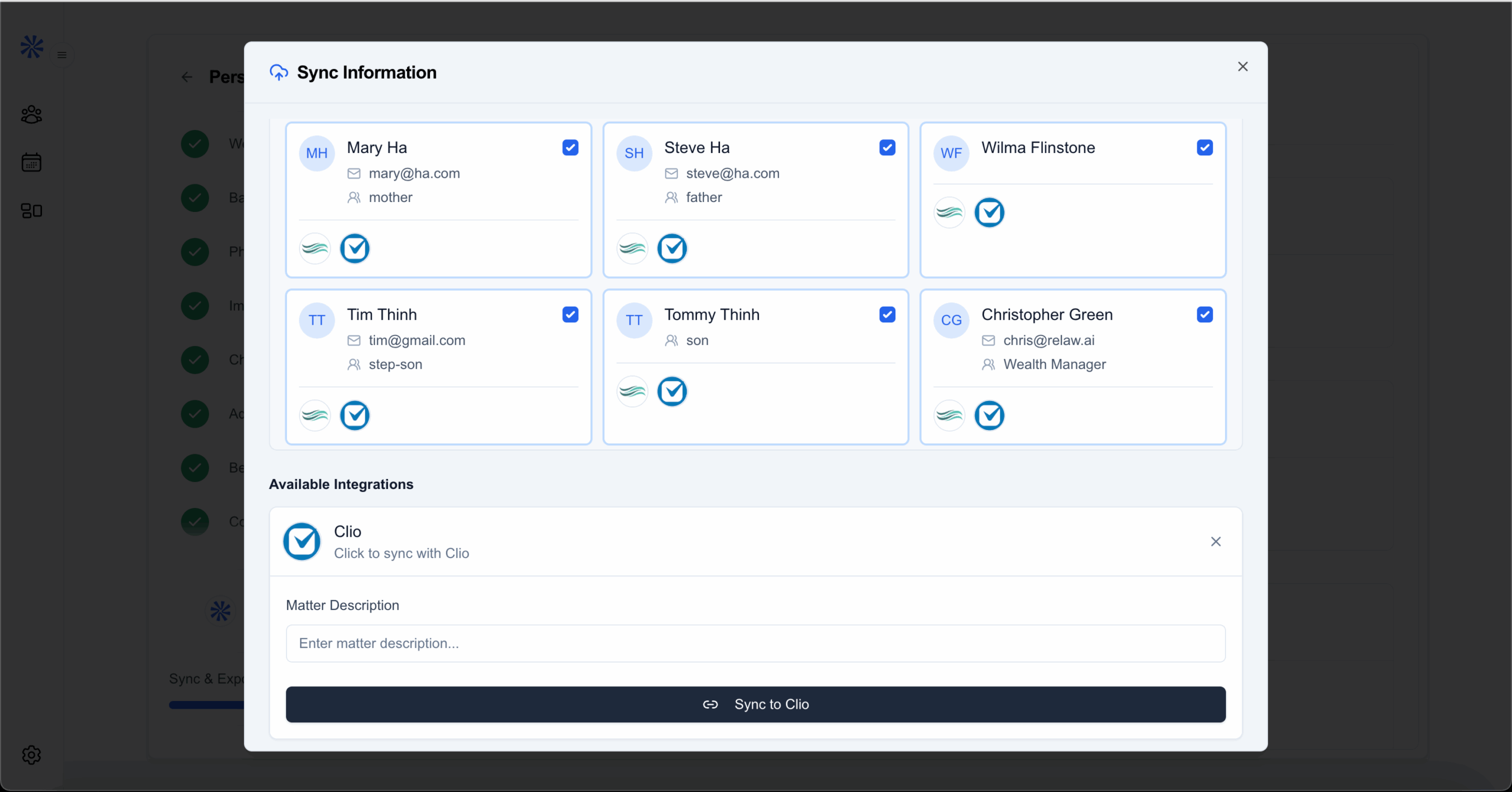Click the Clio icon on Mary Ha's card
The height and width of the screenshot is (792, 1512).
point(355,249)
